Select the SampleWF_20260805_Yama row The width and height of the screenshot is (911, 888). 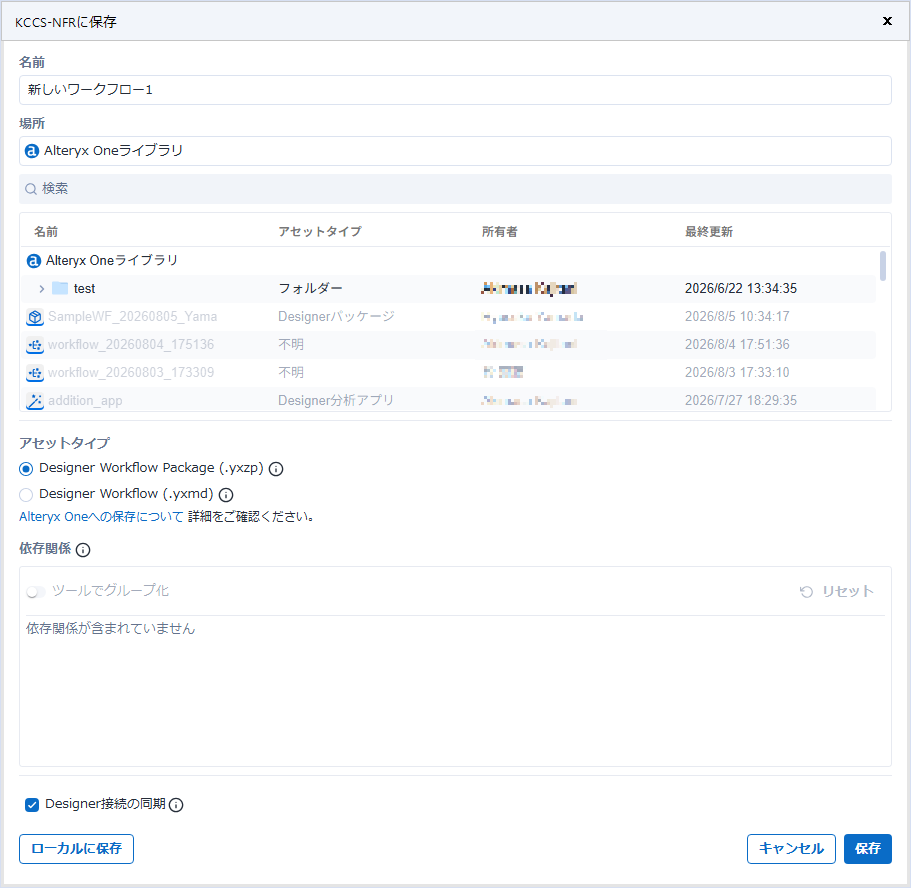tap(450, 317)
